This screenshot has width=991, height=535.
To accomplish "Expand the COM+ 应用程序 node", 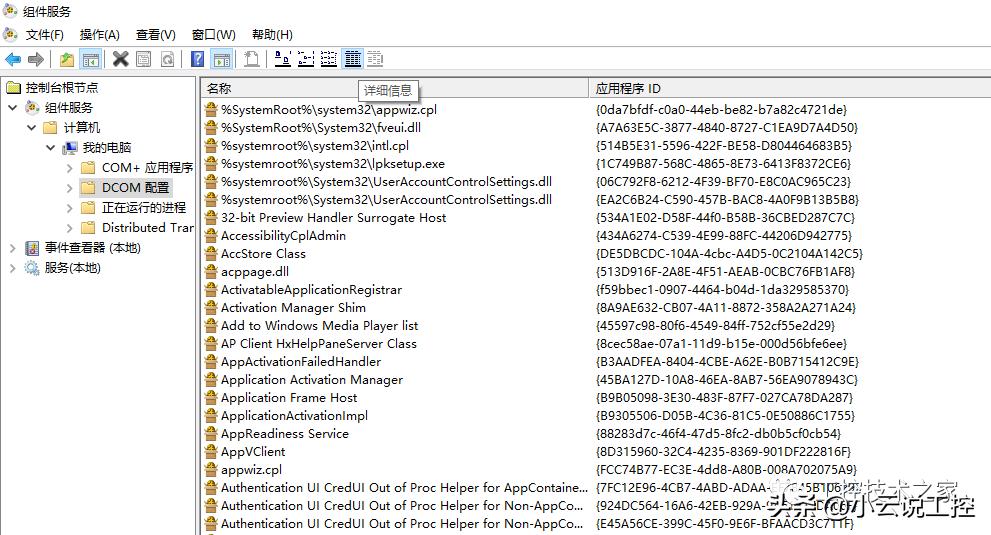I will (x=70, y=168).
